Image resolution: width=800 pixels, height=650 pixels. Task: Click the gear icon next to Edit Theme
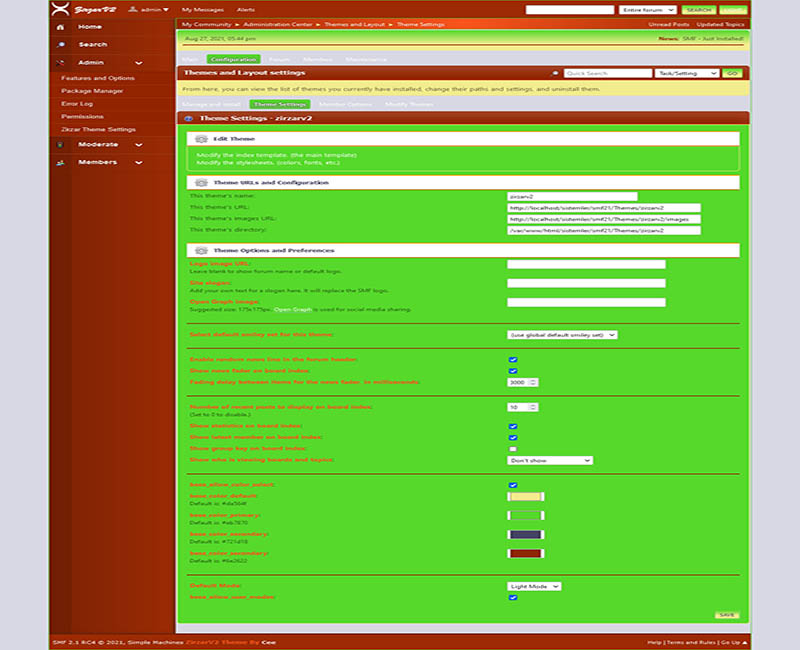pyautogui.click(x=202, y=139)
